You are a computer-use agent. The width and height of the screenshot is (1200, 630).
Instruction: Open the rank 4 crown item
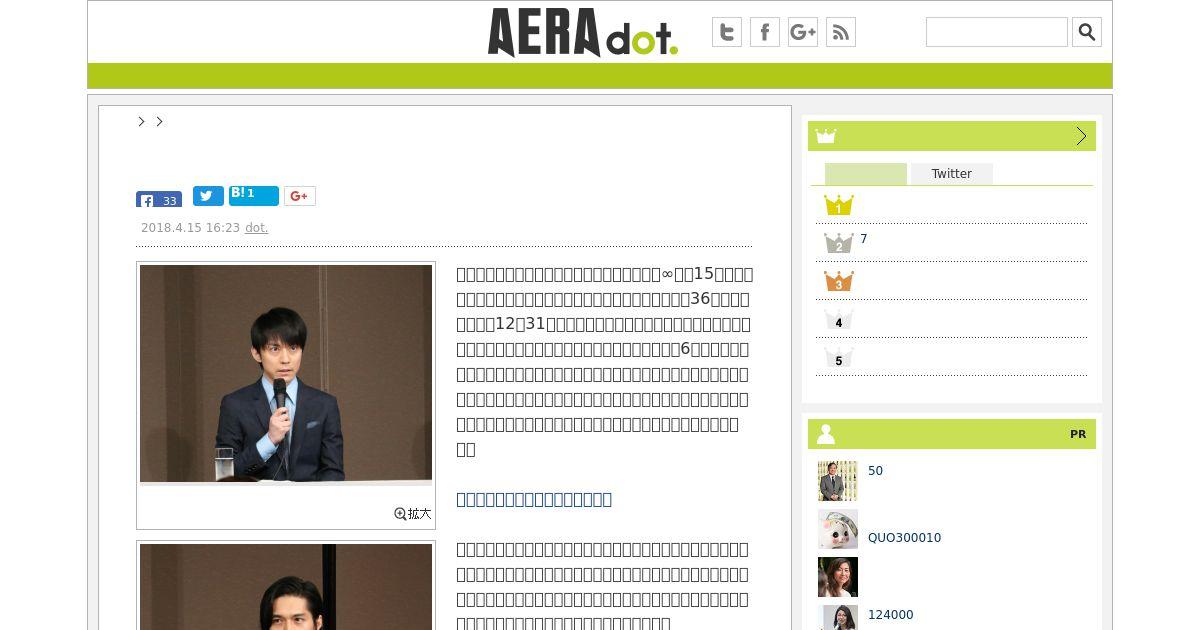838,319
